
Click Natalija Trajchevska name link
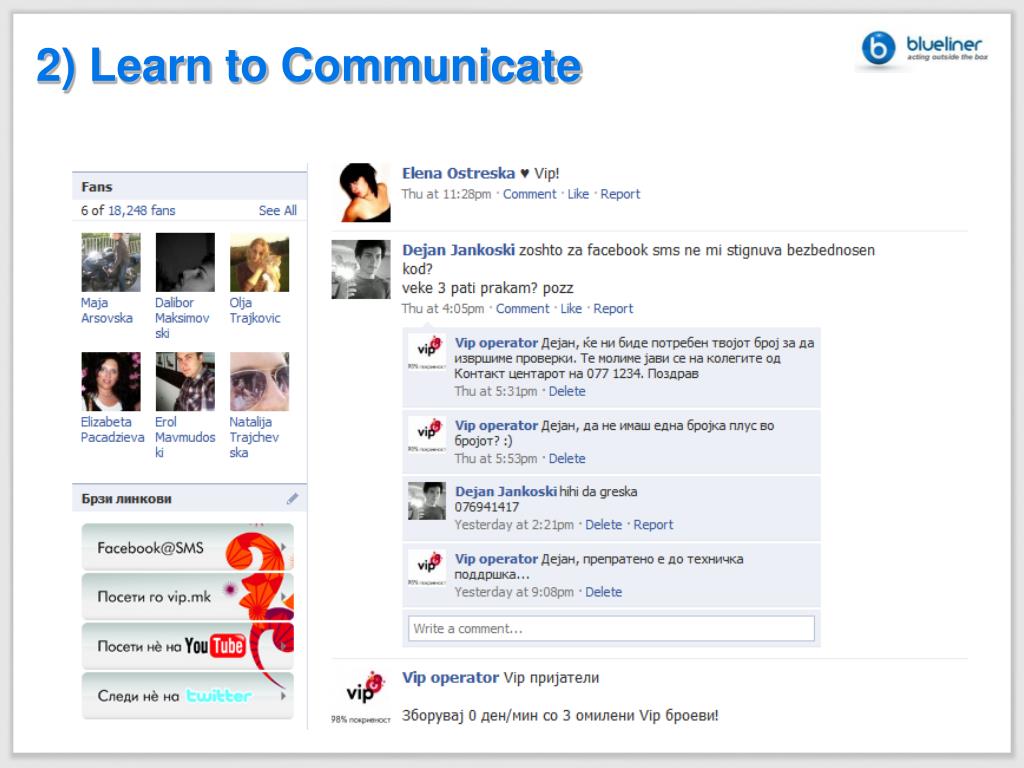click(x=254, y=437)
